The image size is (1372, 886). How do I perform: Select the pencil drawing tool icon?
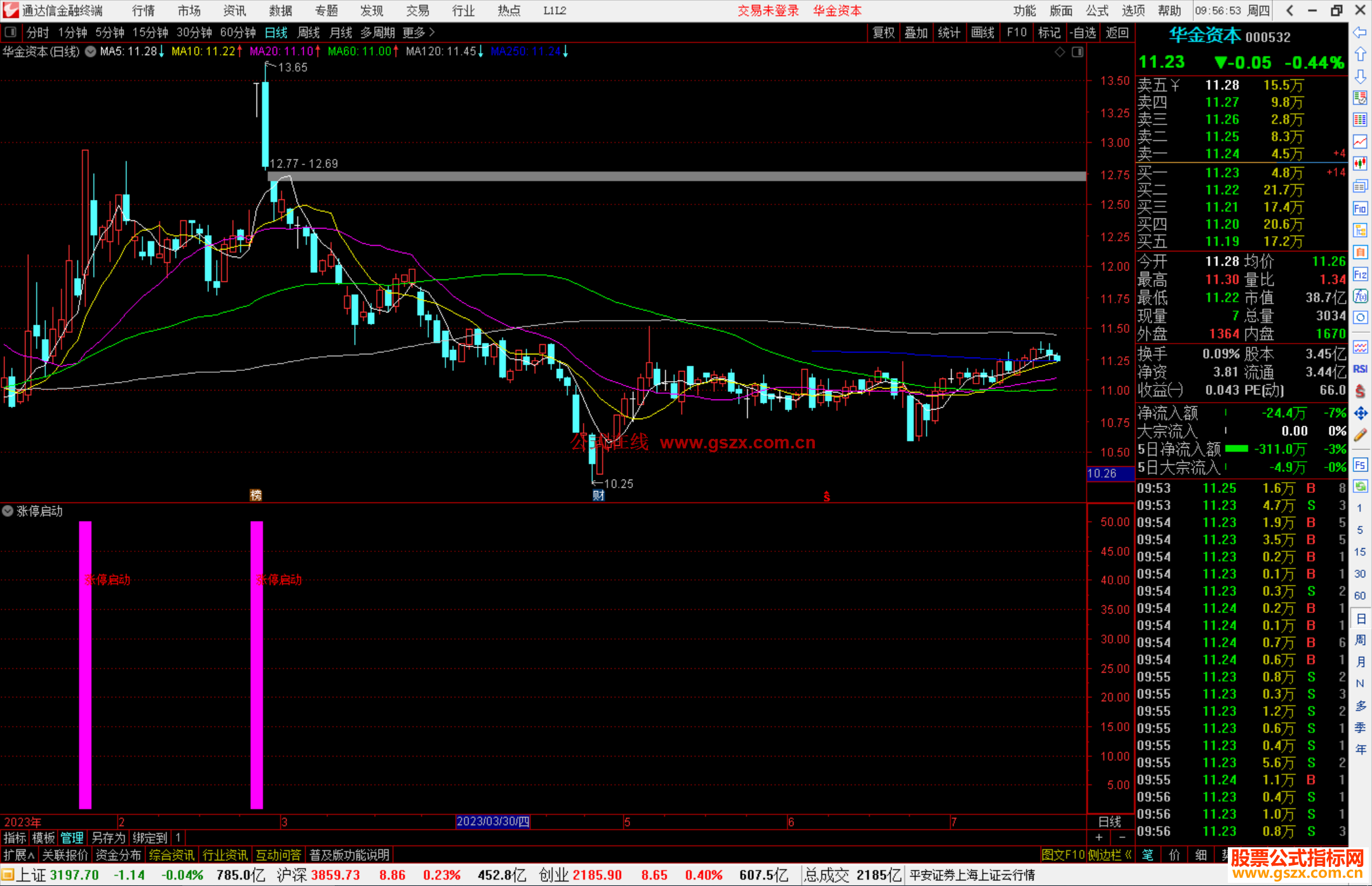tap(1360, 435)
